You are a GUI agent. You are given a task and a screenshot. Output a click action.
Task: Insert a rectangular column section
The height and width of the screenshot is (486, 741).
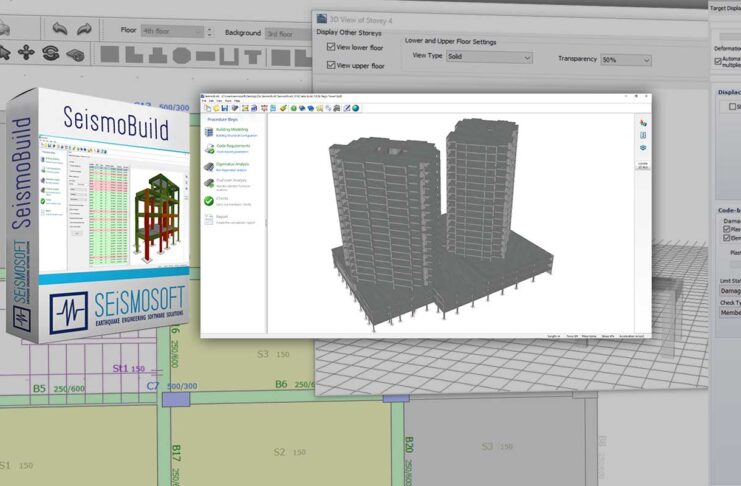click(110, 54)
